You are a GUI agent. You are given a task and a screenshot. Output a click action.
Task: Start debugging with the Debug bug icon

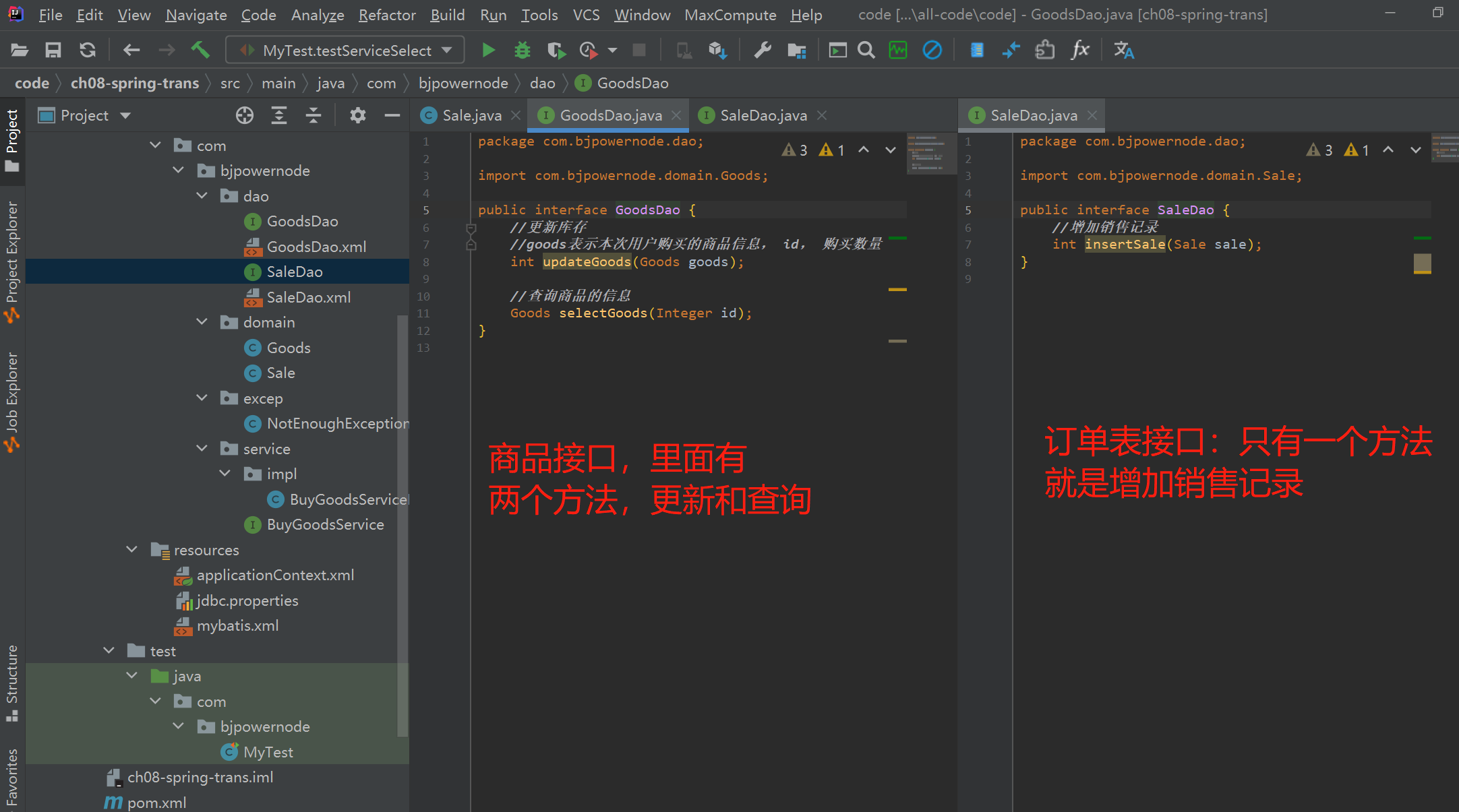[522, 50]
